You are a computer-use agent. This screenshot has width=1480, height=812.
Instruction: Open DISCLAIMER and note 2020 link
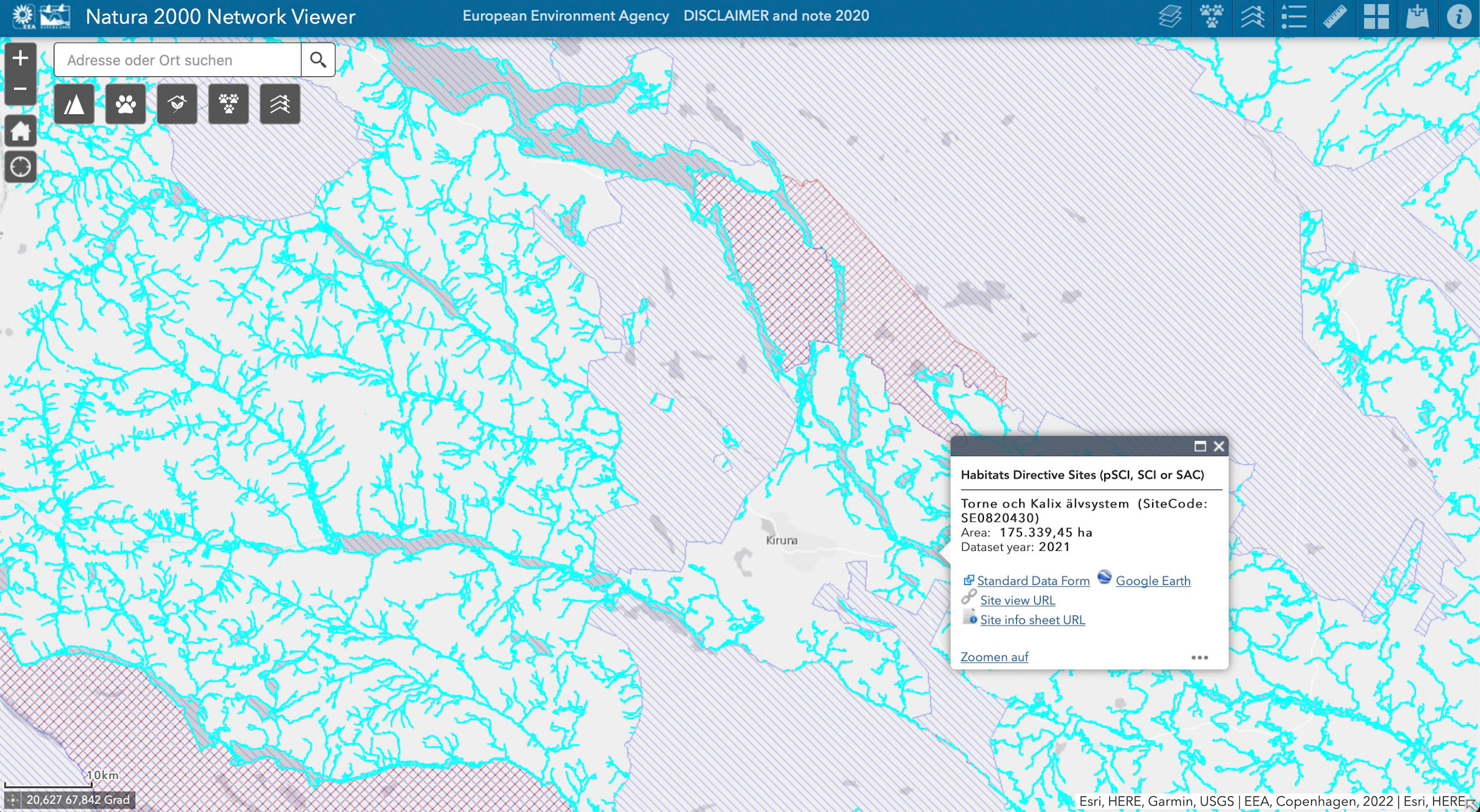(776, 16)
